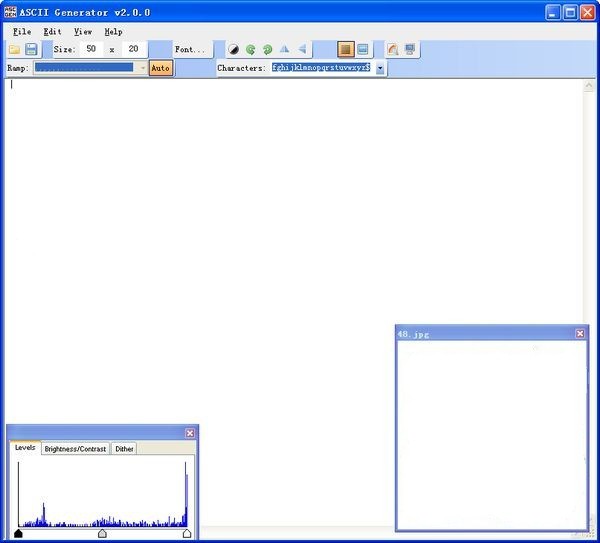Click the ASCII Generator app icon in title bar
The height and width of the screenshot is (543, 600).
(10, 12)
